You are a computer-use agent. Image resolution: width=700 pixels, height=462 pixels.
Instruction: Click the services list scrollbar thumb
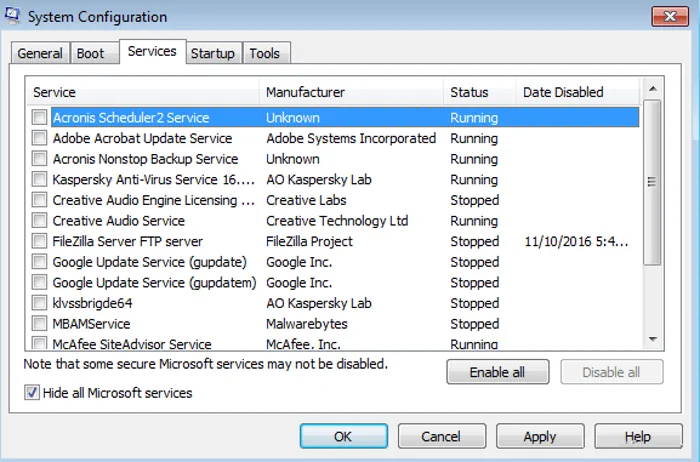point(652,182)
